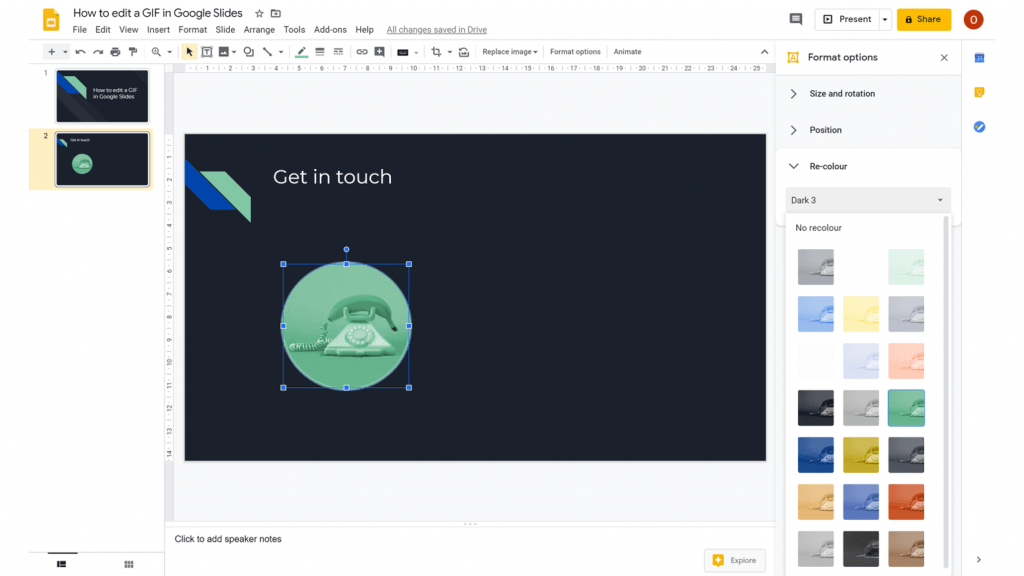
Task: Open the Arrange menu
Action: click(258, 29)
